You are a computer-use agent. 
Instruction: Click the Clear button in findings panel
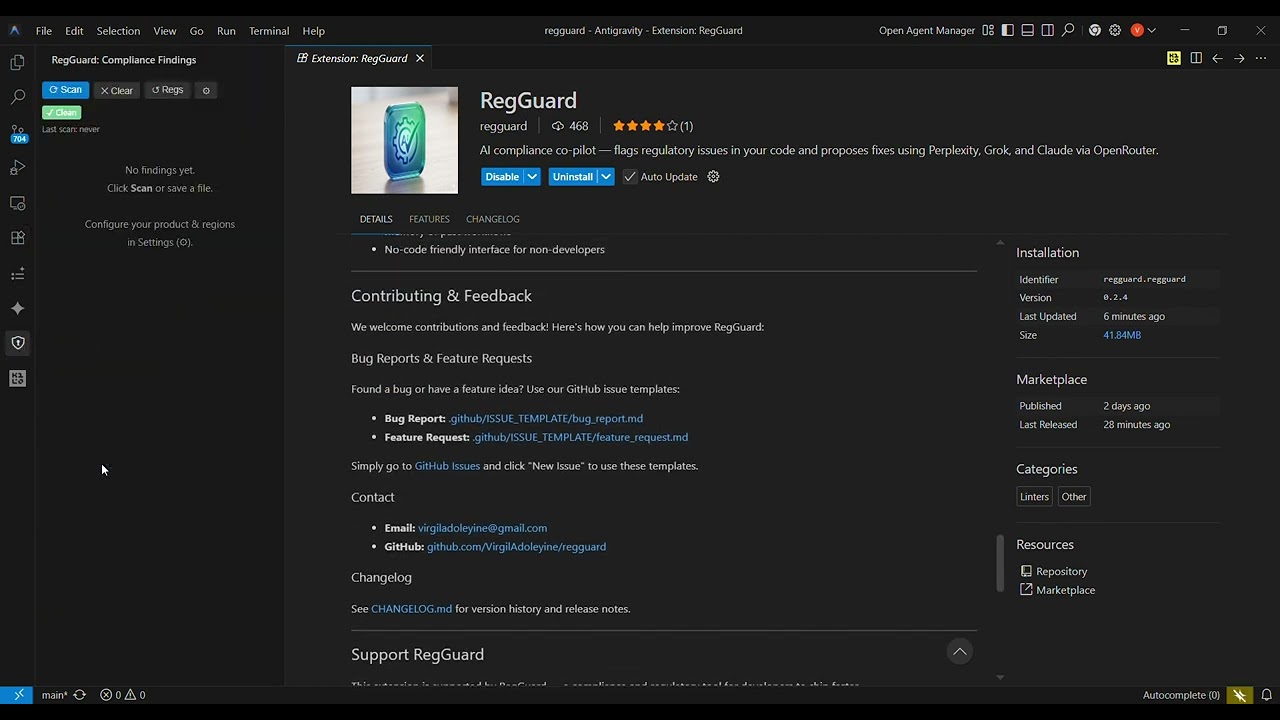[x=116, y=90]
